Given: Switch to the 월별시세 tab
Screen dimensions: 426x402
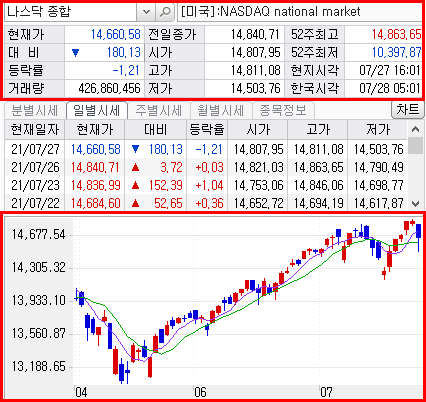Looking at the screenshot, I should click(x=221, y=110).
